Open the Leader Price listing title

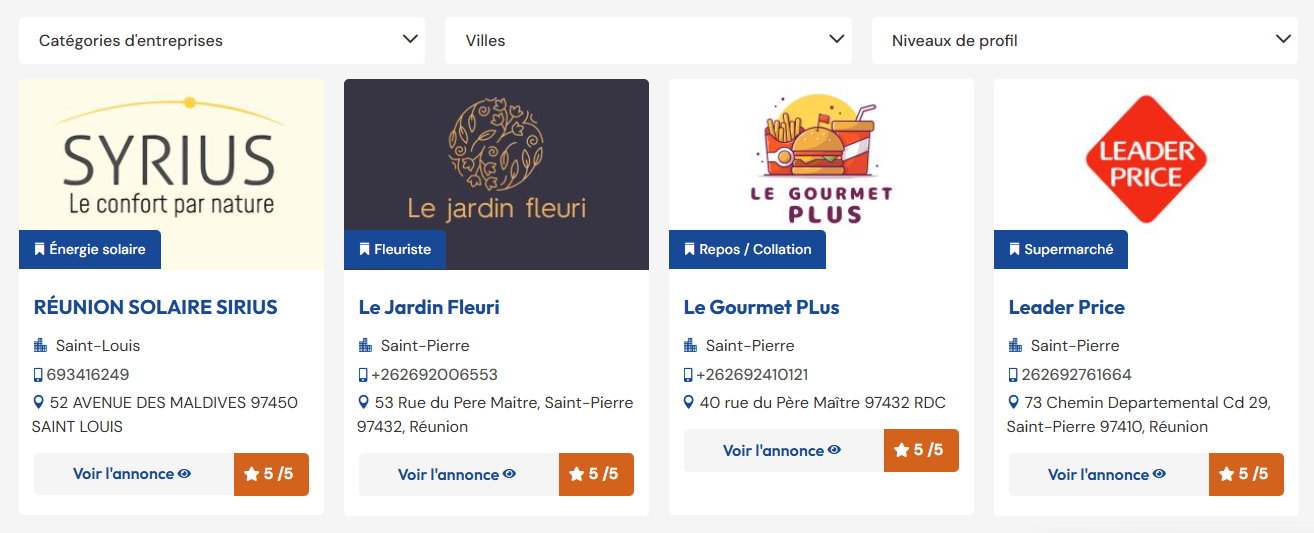(1066, 307)
